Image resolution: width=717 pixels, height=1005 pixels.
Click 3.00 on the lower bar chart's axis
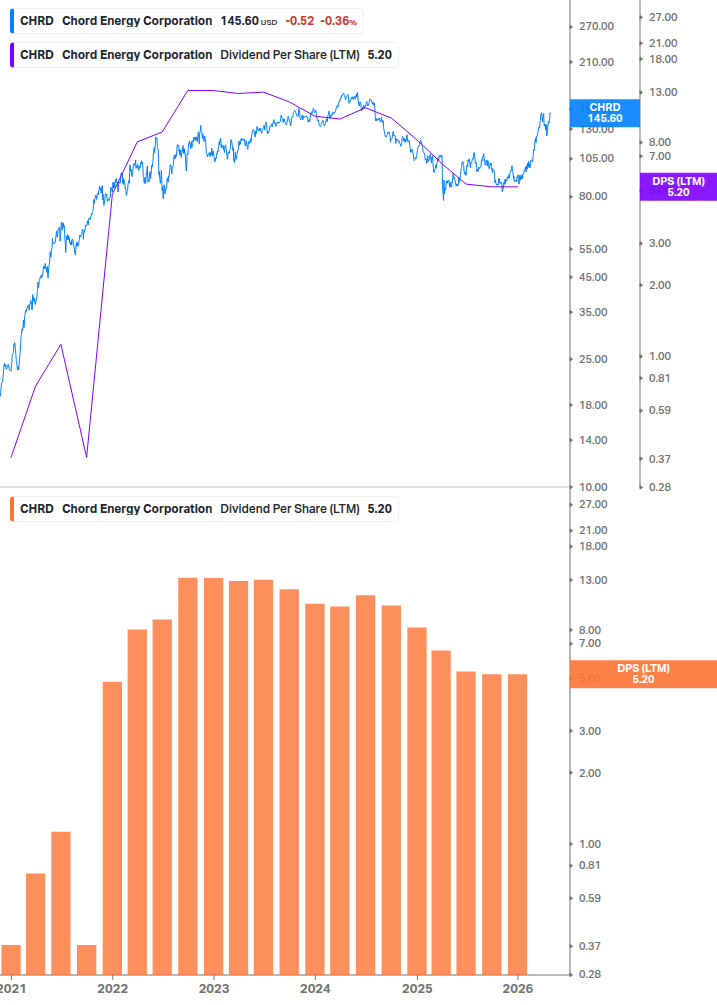coord(590,731)
